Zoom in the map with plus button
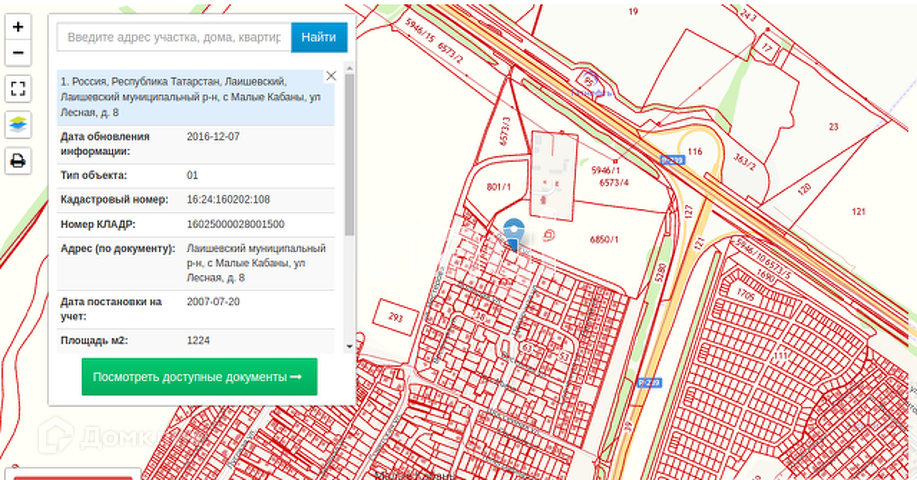 point(18,27)
